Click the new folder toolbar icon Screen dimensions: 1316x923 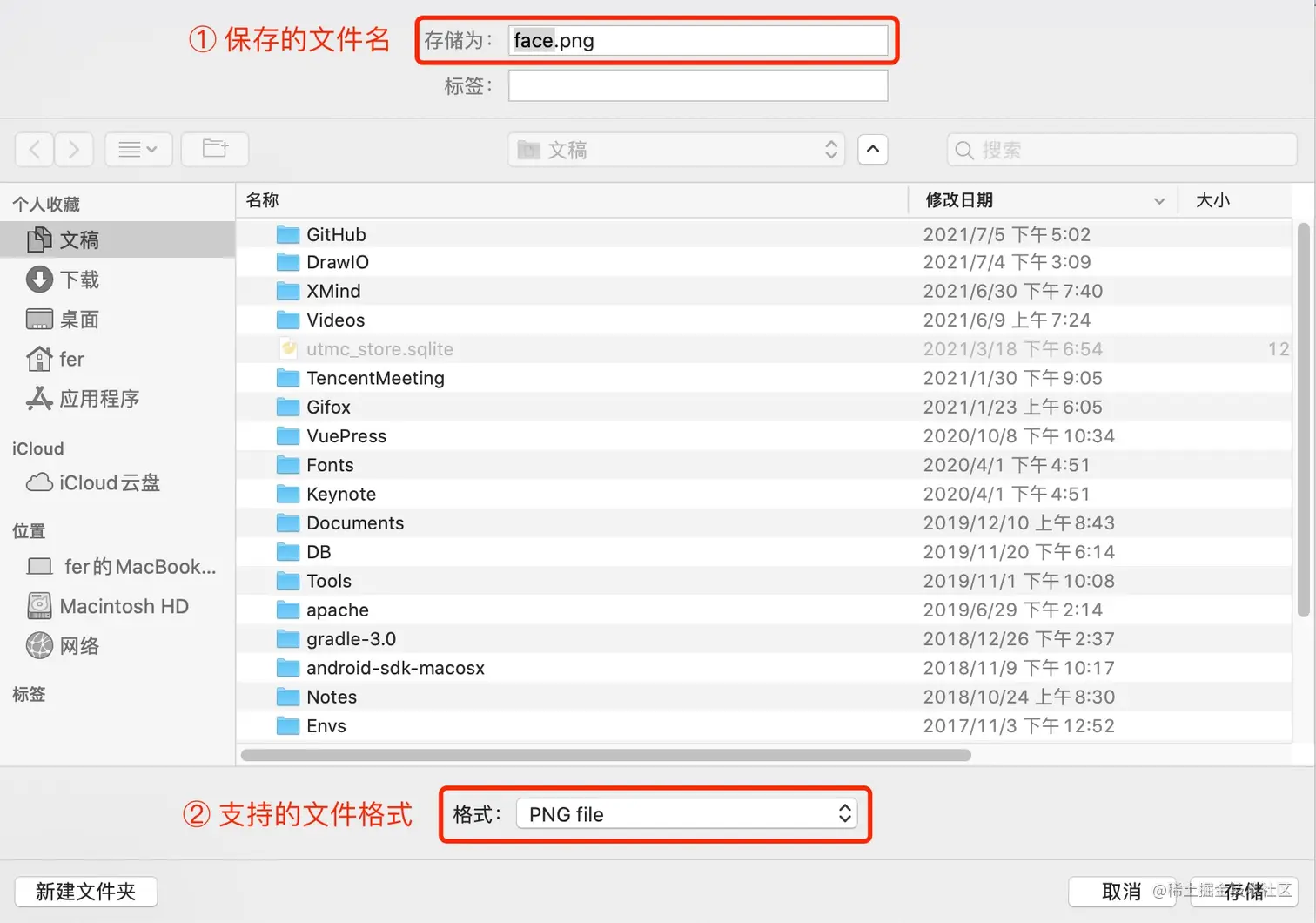215,149
